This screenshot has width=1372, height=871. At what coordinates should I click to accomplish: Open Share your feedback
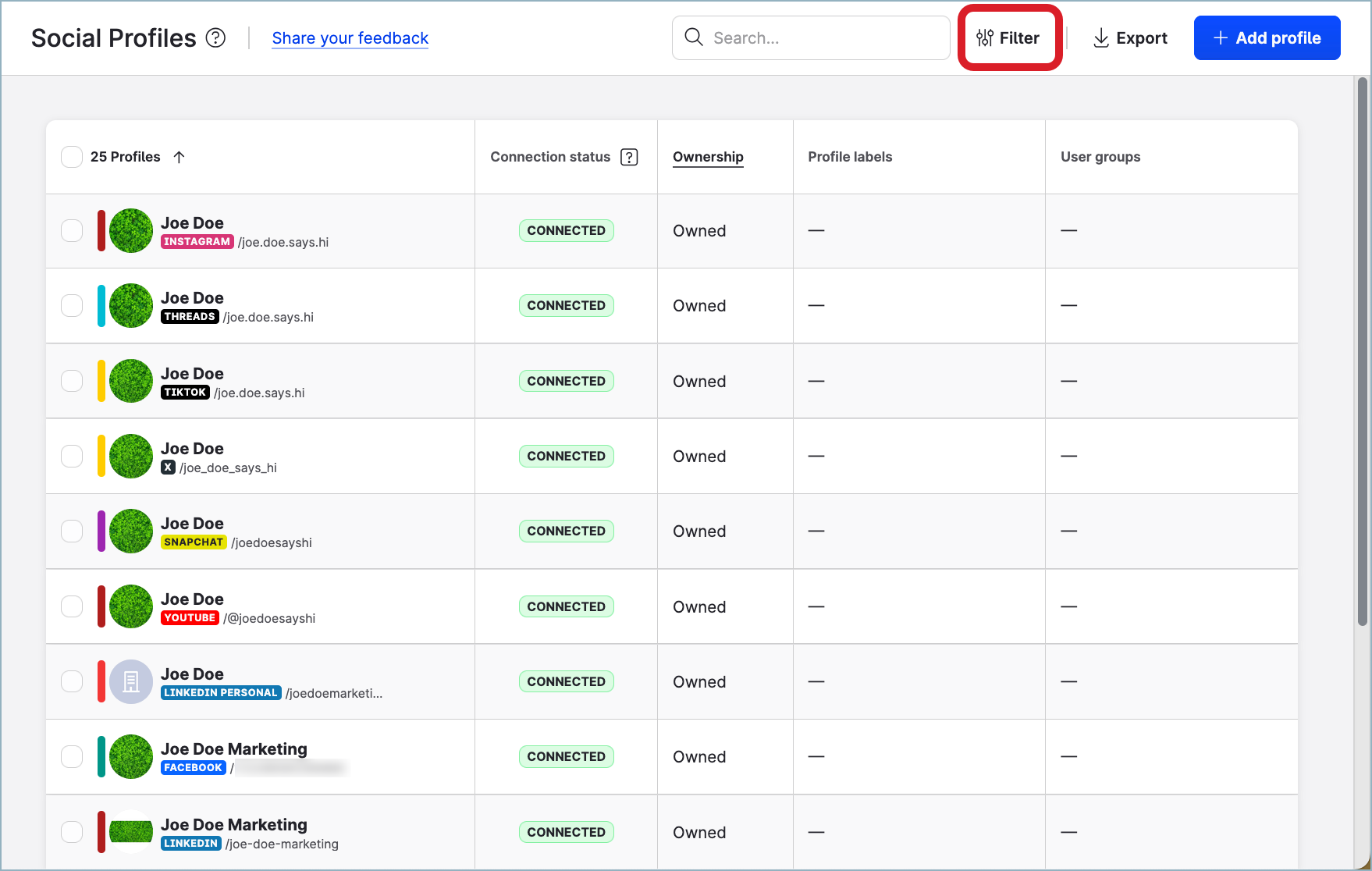click(350, 37)
